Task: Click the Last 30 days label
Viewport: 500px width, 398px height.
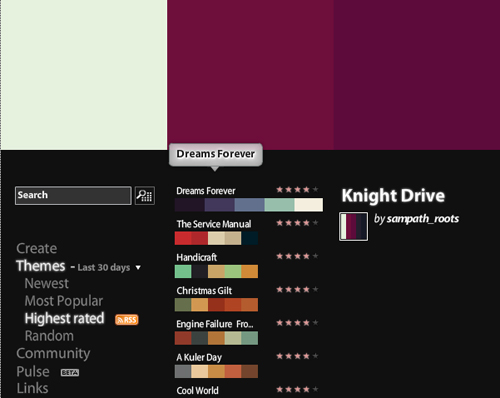Action: click(104, 267)
